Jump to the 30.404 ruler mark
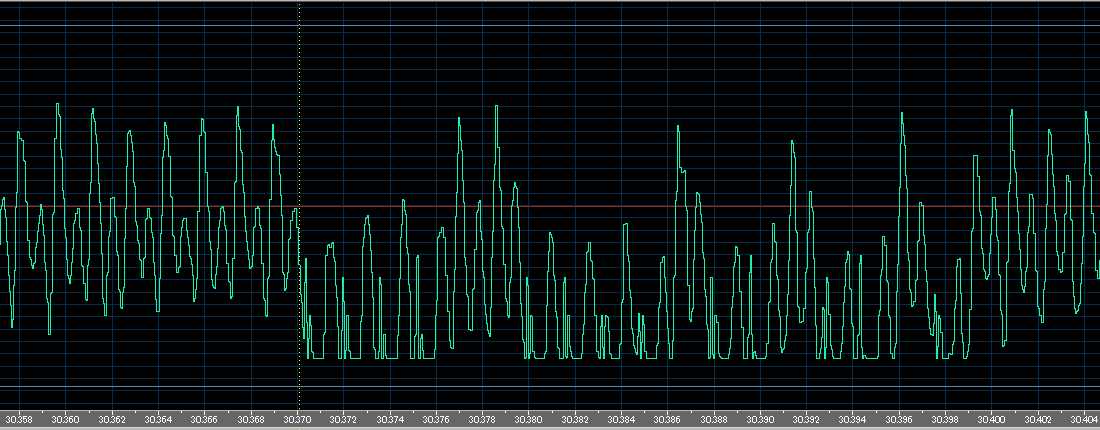1100x430 pixels. pyautogui.click(x=1084, y=419)
